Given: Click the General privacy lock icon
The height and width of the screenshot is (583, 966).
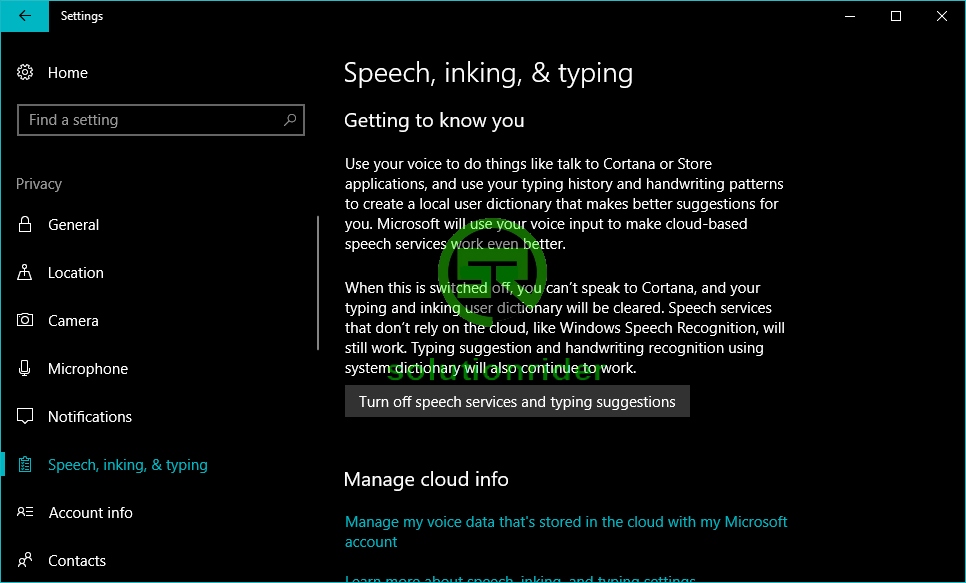Looking at the screenshot, I should [x=26, y=225].
